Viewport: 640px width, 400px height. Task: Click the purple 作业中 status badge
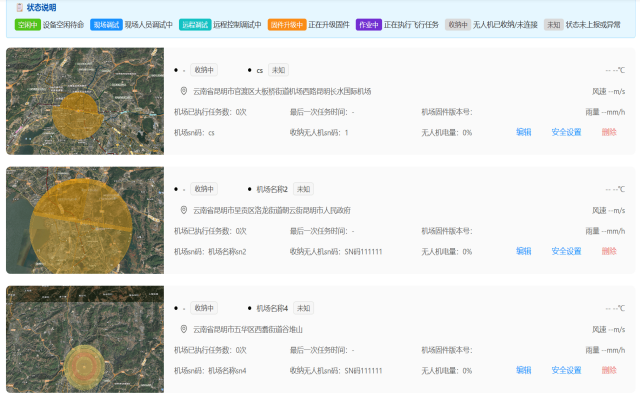pyautogui.click(x=369, y=25)
